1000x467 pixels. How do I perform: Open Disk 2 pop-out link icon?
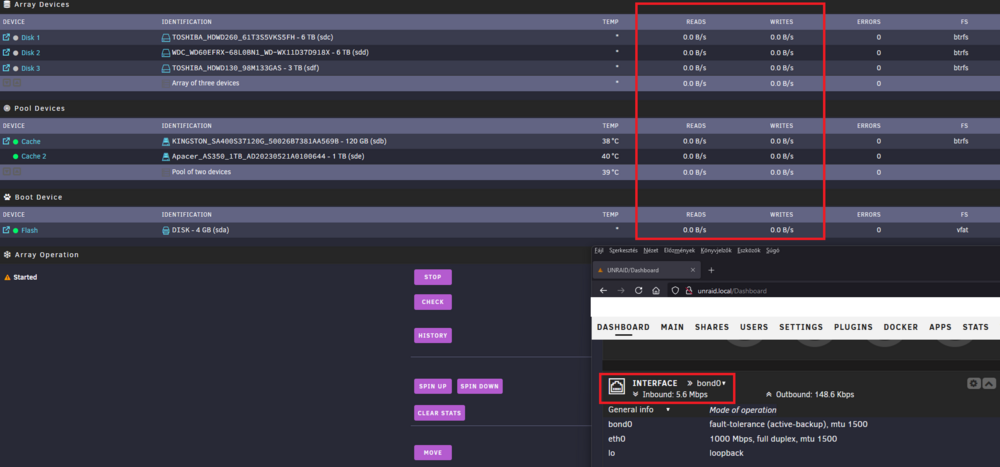coord(6,53)
